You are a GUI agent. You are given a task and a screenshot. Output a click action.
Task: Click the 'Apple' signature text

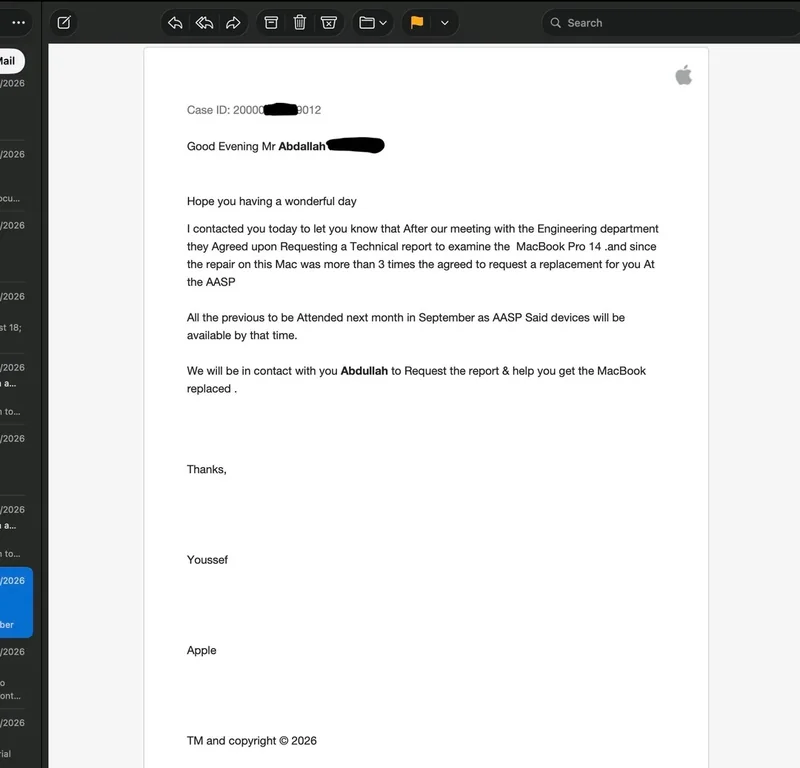(202, 650)
